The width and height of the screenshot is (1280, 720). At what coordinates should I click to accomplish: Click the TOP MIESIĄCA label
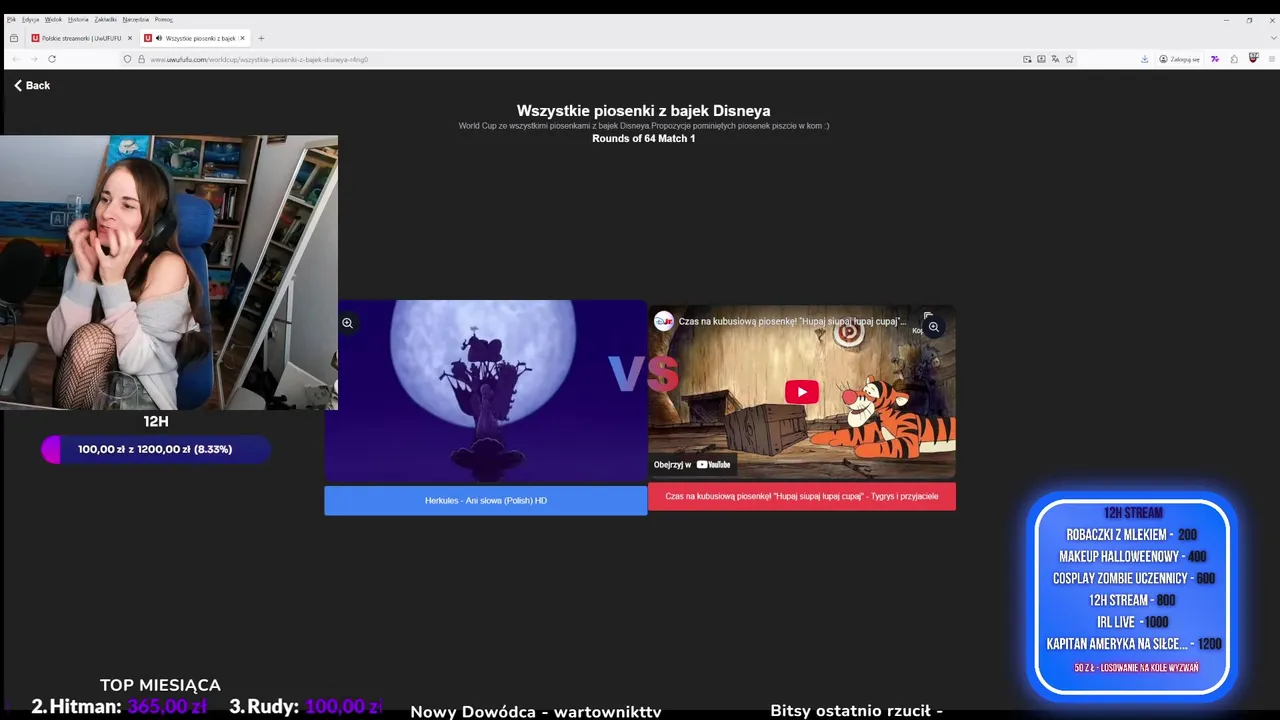(160, 685)
